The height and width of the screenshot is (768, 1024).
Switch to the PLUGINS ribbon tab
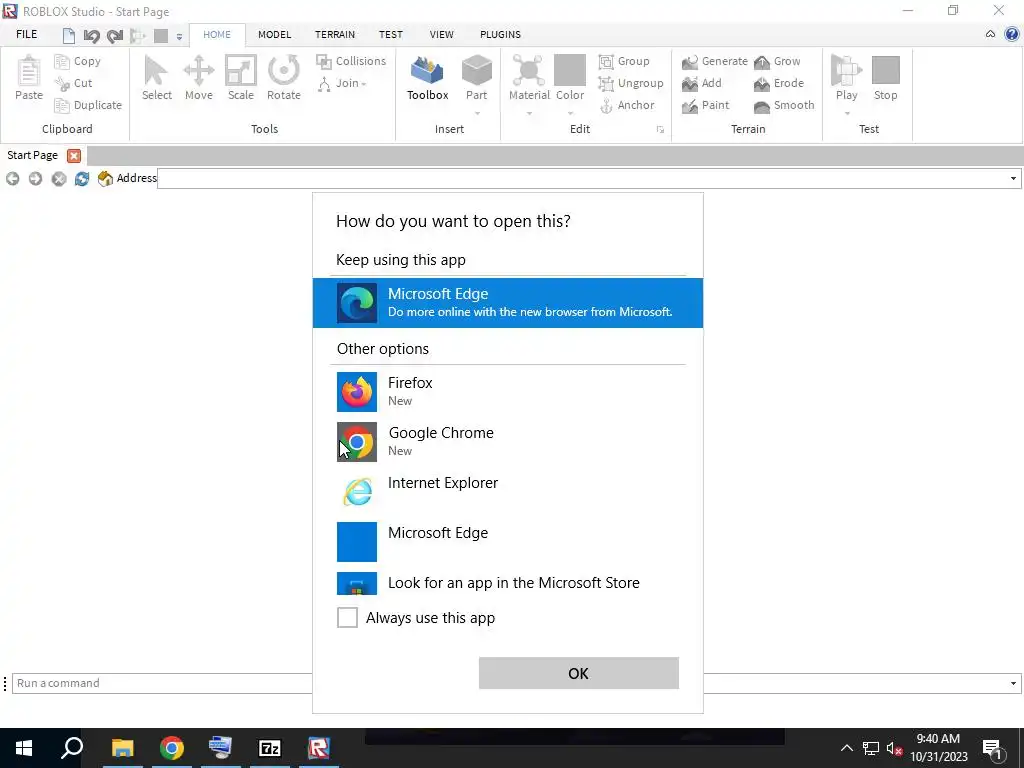point(500,35)
